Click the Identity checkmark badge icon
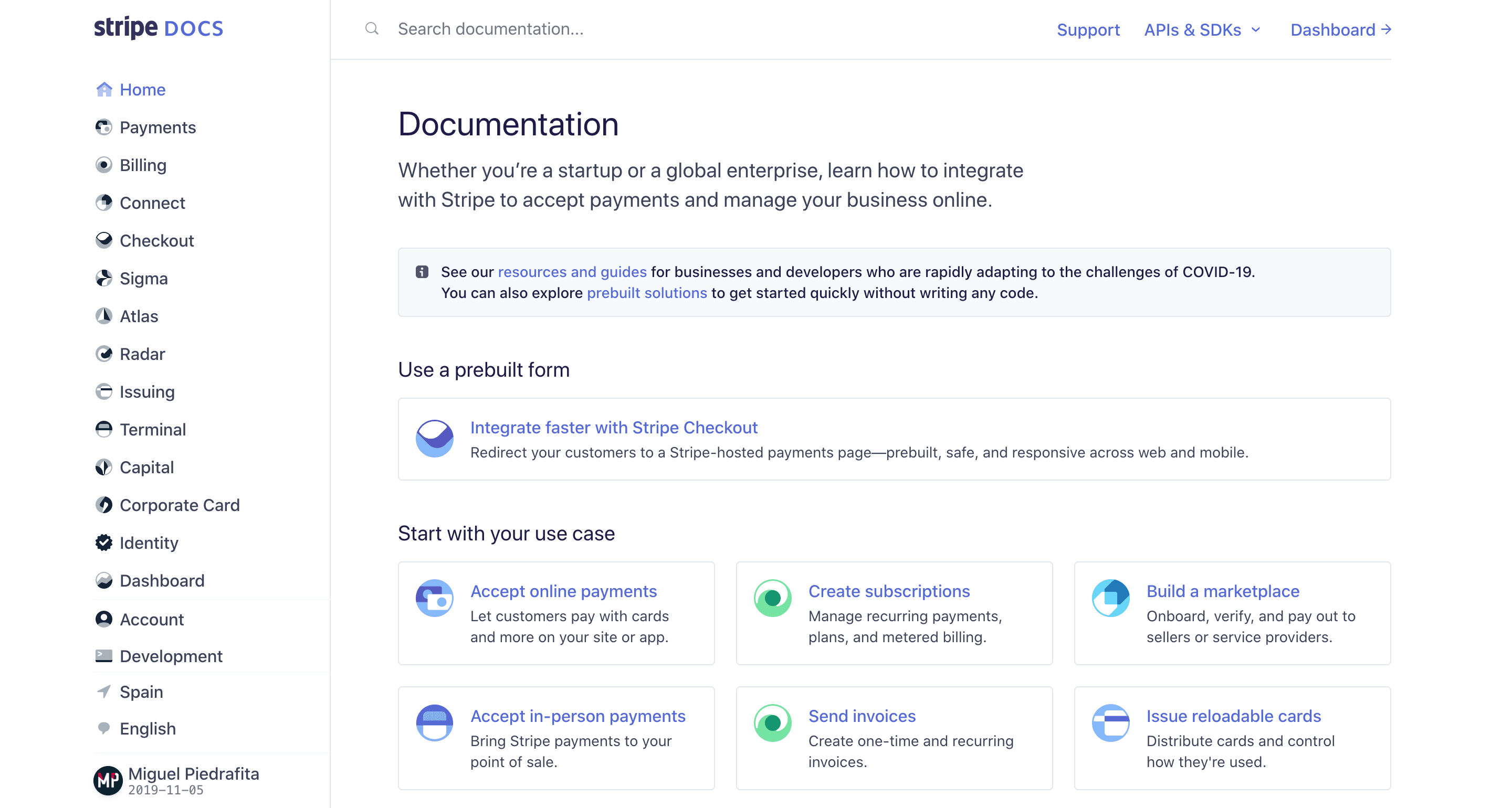 pyautogui.click(x=104, y=543)
